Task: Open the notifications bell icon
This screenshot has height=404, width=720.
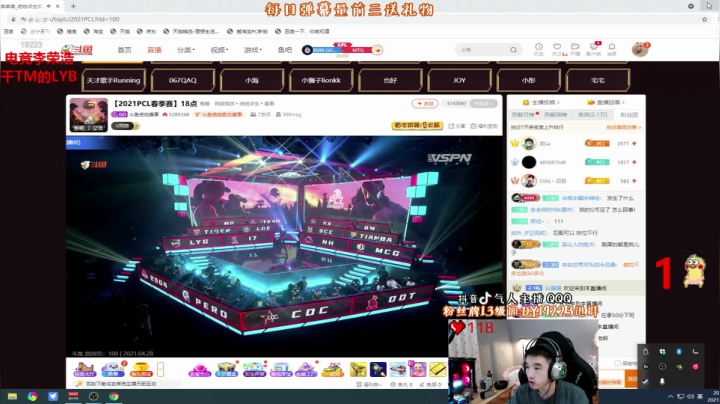Action: pyautogui.click(x=612, y=49)
